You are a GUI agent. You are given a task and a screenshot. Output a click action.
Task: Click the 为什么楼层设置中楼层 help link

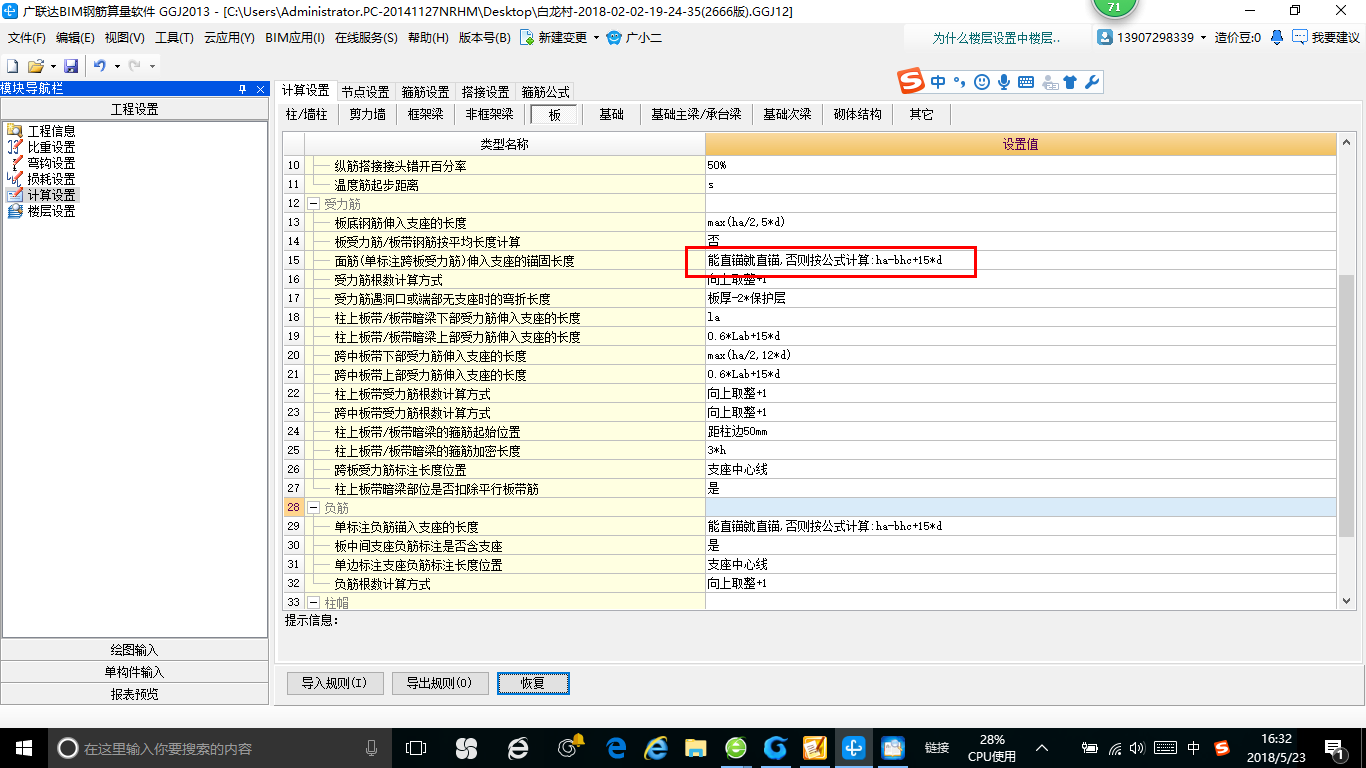tap(995, 38)
